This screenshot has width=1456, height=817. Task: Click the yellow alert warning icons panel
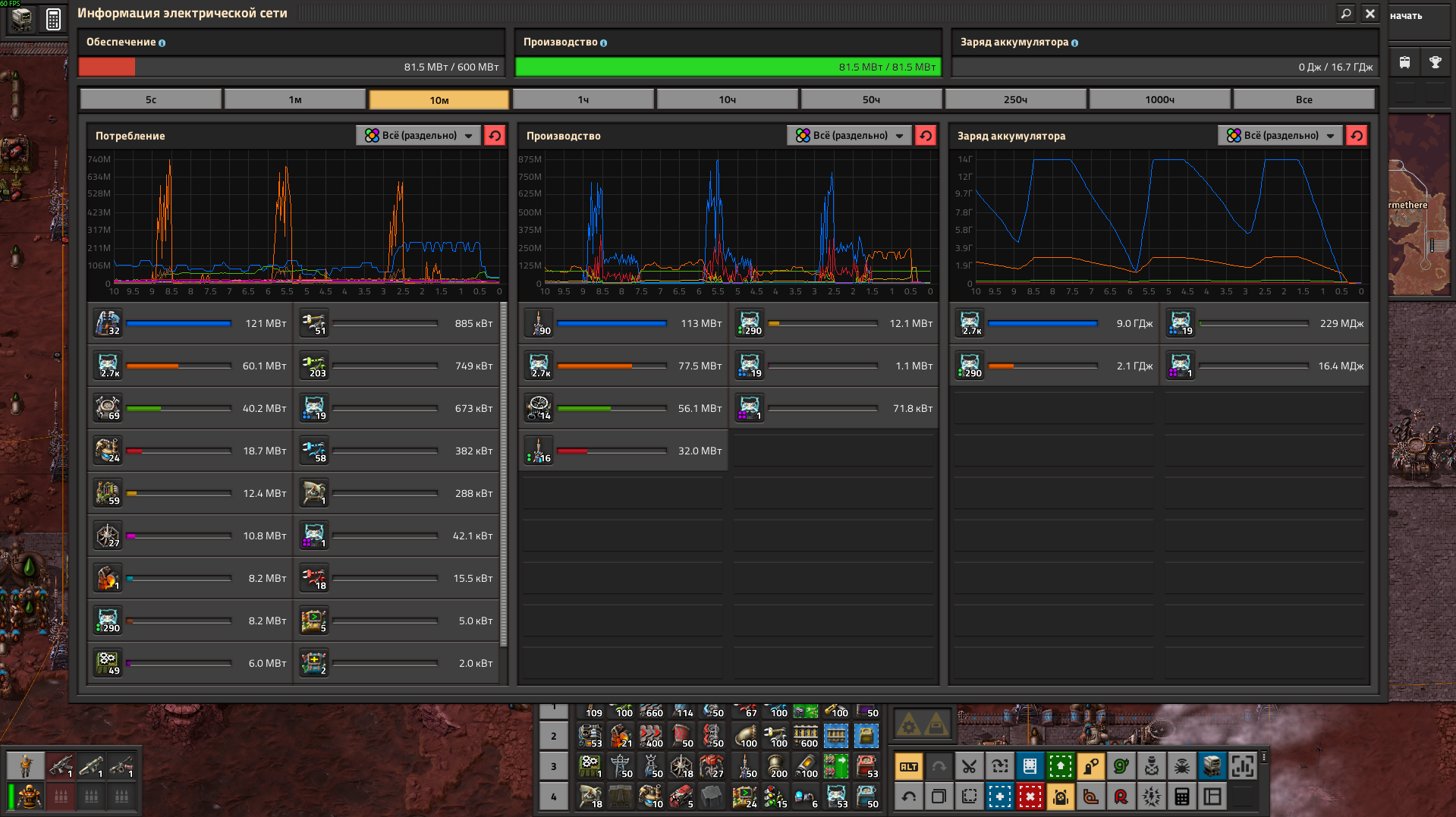923,725
